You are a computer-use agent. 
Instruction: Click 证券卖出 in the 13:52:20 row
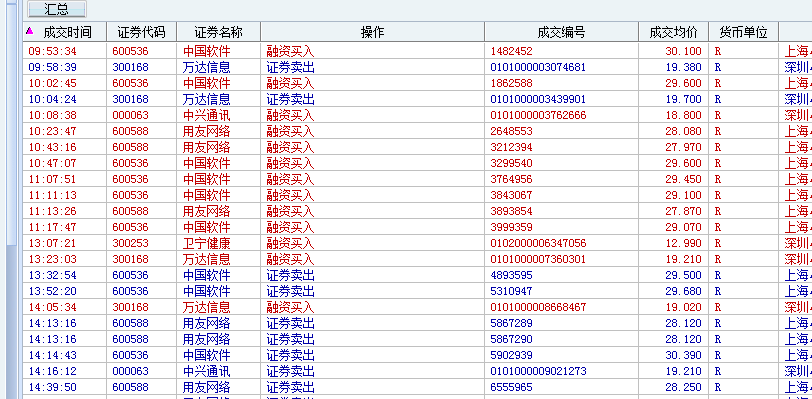291,291
